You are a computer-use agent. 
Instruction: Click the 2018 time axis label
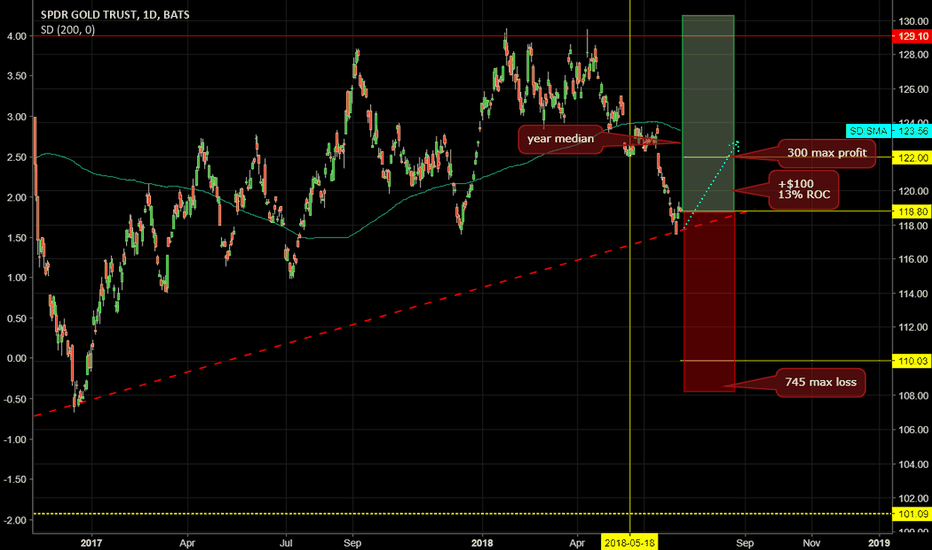click(482, 543)
